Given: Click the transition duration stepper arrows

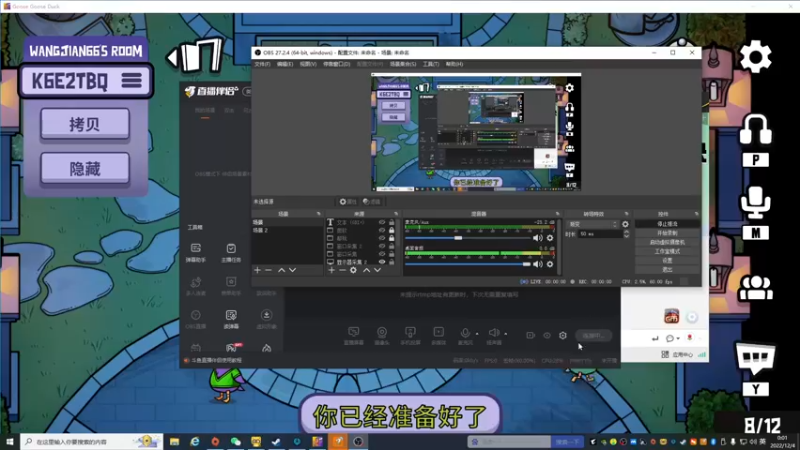Looking at the screenshot, I should tap(627, 234).
